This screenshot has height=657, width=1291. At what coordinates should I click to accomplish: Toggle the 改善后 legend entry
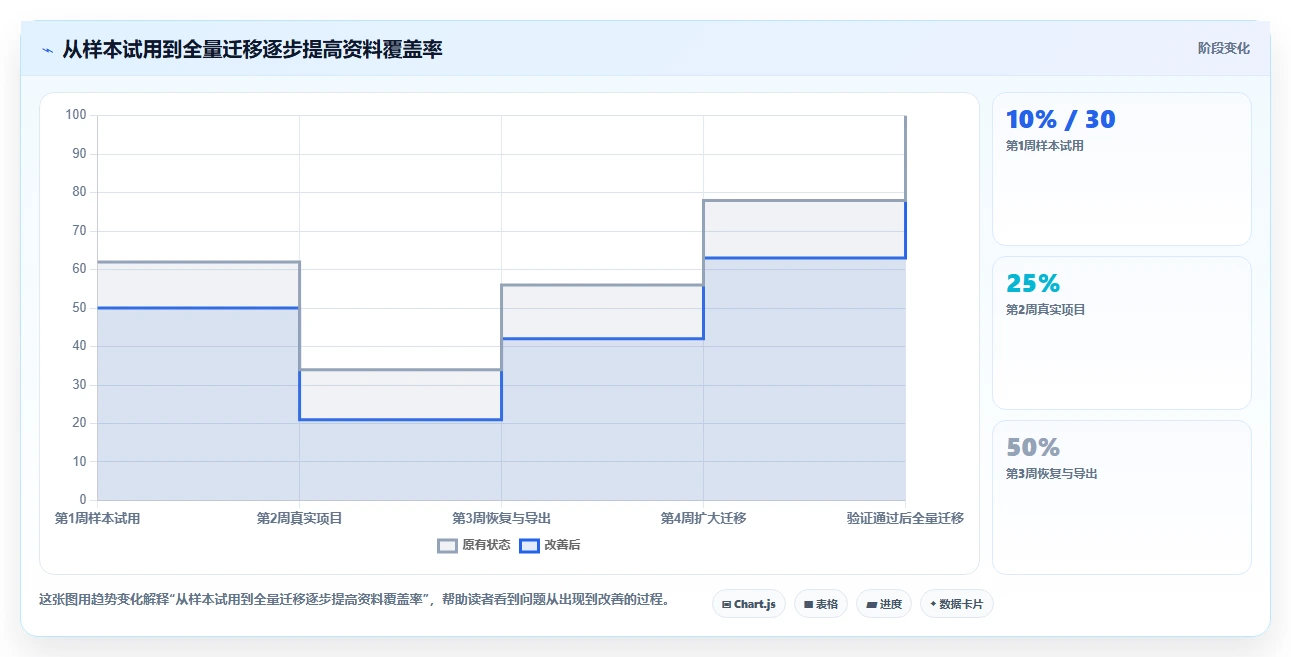pyautogui.click(x=550, y=545)
